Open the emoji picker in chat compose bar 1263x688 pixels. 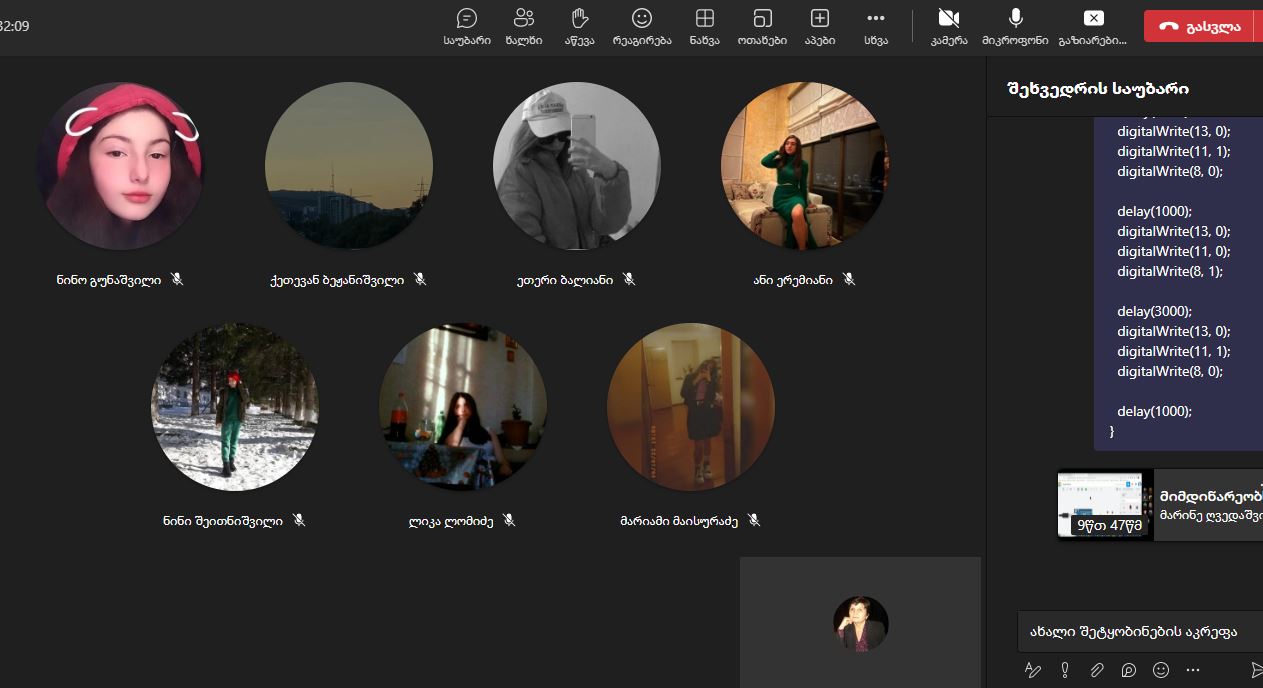(1161, 670)
